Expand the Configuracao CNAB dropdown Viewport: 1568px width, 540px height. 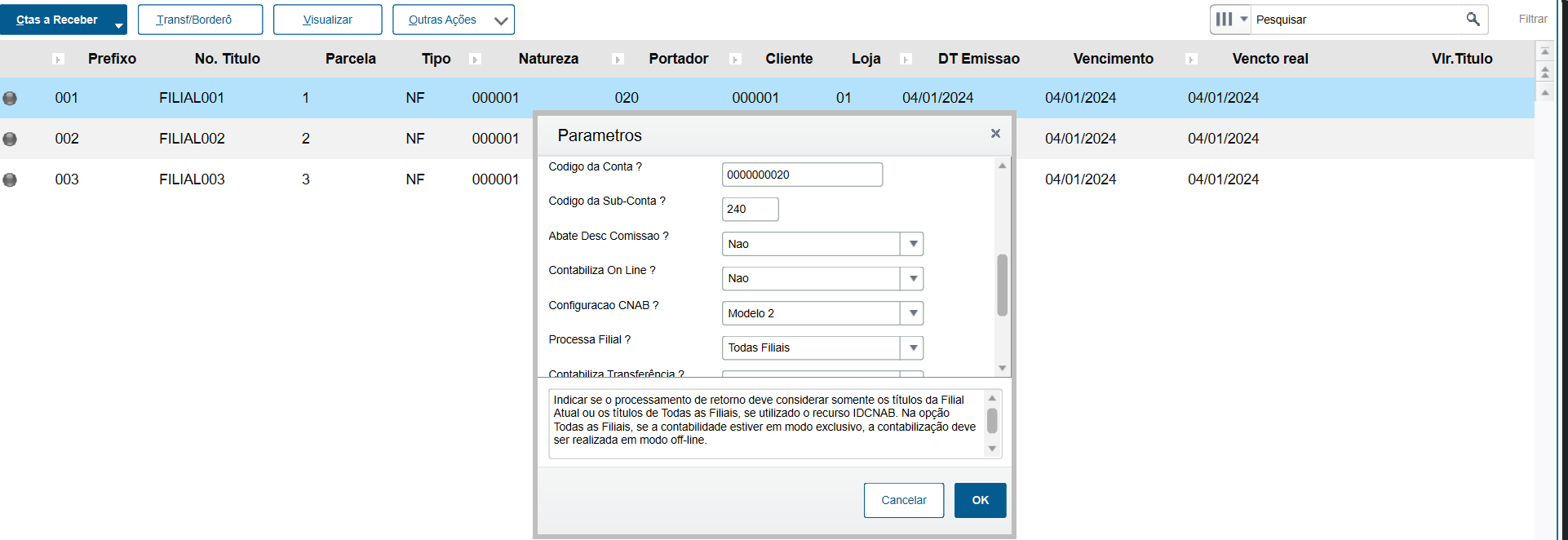[913, 313]
